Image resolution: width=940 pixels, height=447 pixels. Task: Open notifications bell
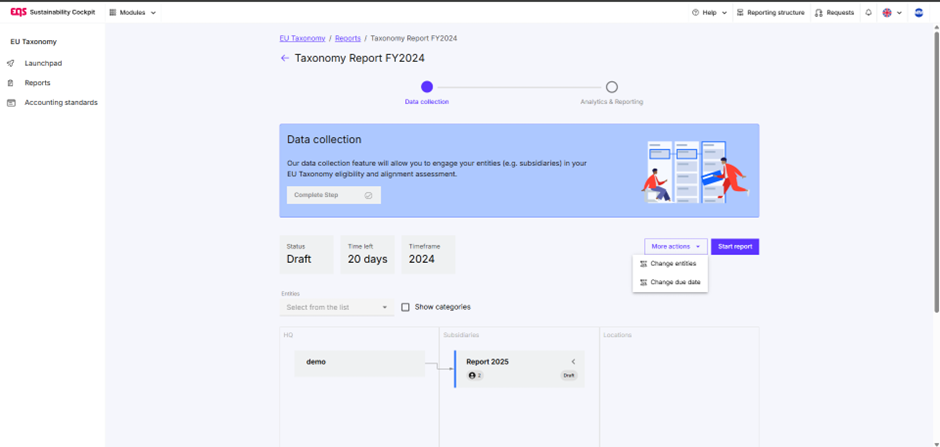point(868,12)
